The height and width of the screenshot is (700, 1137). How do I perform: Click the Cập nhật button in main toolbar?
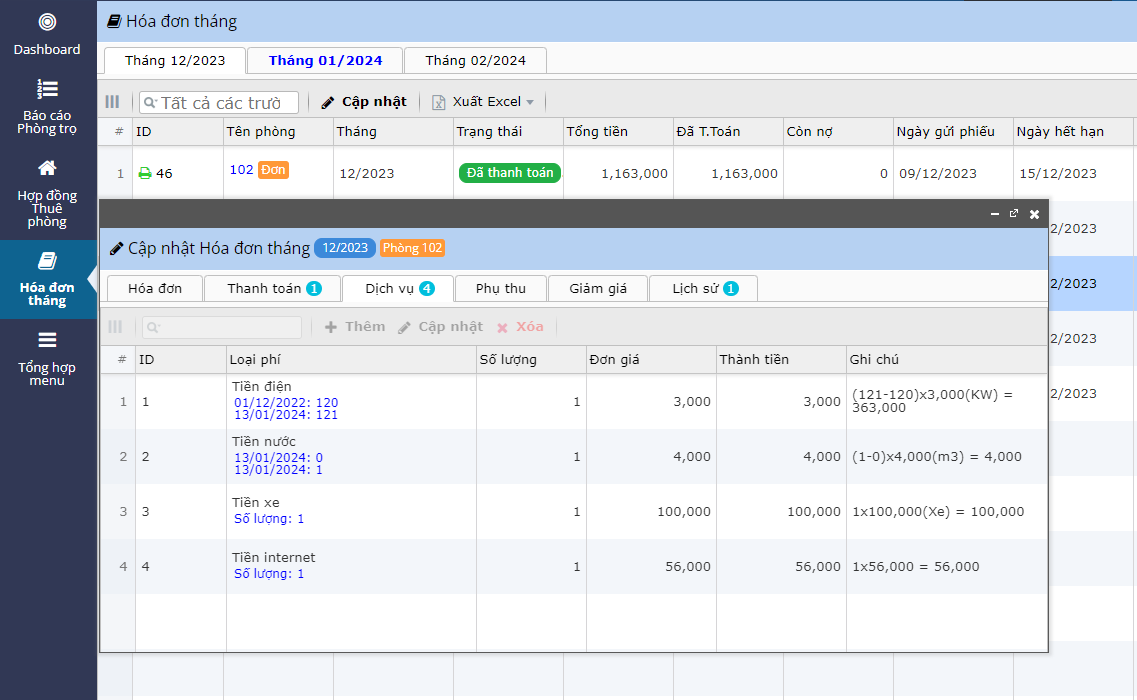tap(364, 102)
